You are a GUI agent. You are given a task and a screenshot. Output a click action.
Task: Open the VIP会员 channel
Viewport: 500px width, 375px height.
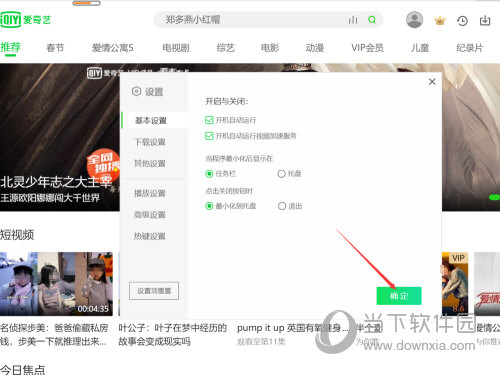click(367, 48)
